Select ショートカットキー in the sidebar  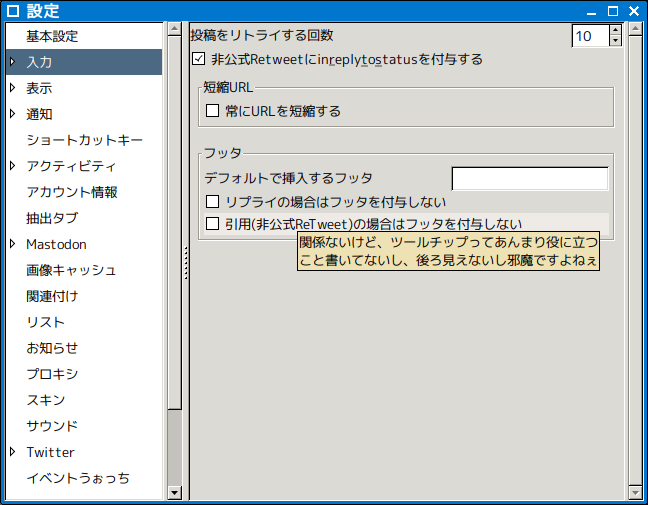(84, 140)
